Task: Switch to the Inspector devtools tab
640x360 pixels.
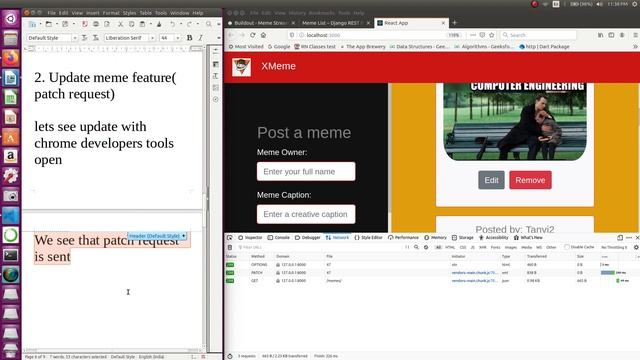Action: click(250, 238)
